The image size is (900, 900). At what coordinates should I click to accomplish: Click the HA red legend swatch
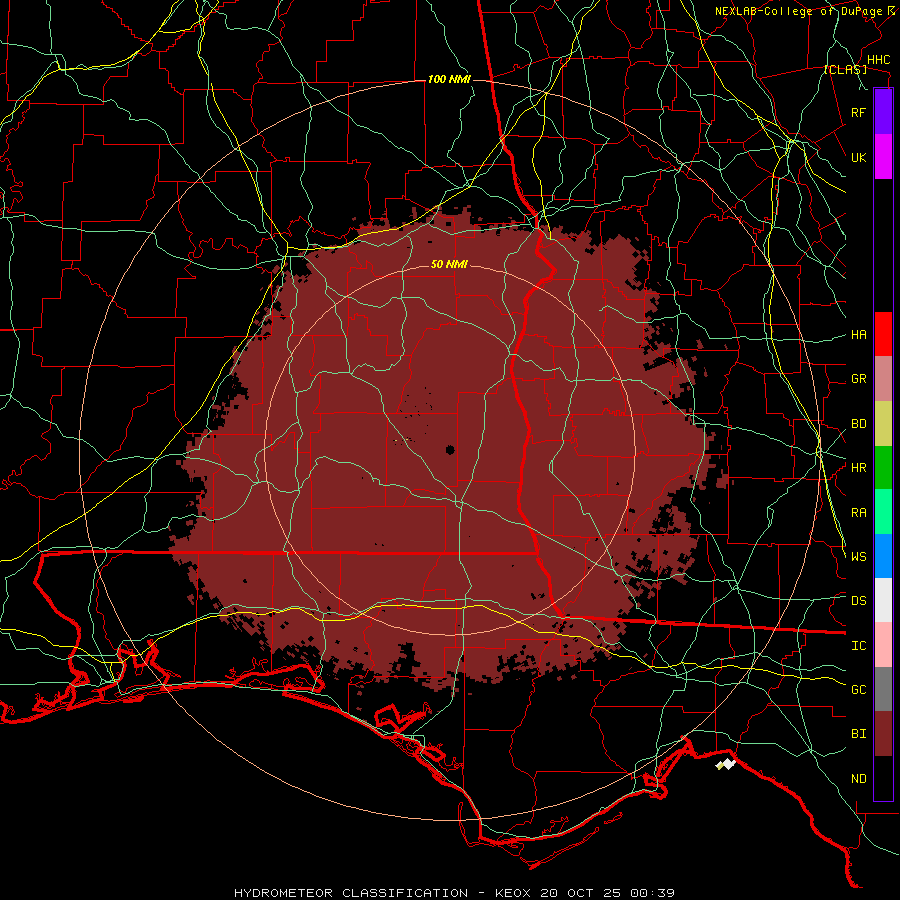click(x=883, y=334)
